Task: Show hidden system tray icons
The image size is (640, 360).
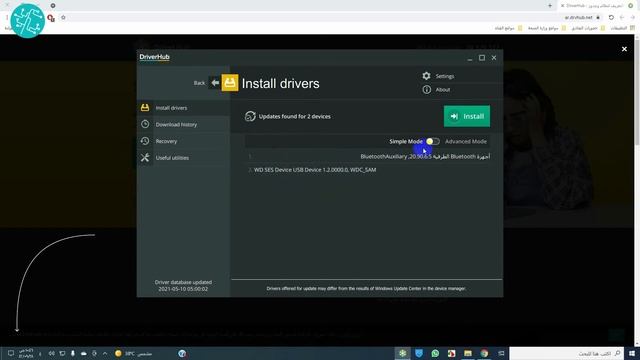Action: 105,353
